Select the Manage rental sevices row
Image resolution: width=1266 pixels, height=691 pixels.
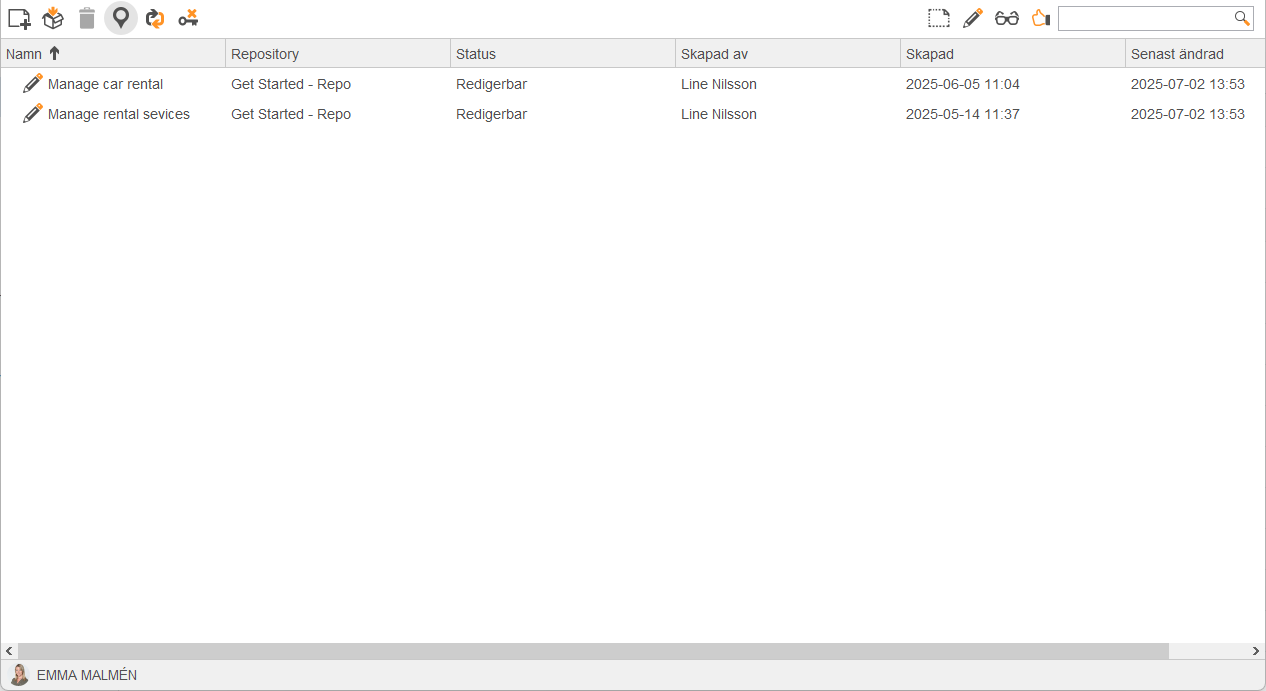pos(633,114)
